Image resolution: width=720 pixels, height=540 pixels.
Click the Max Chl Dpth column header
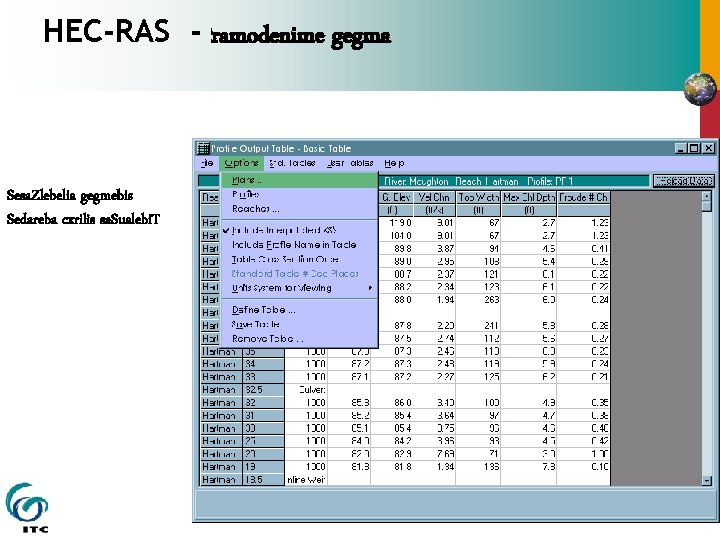(529, 197)
